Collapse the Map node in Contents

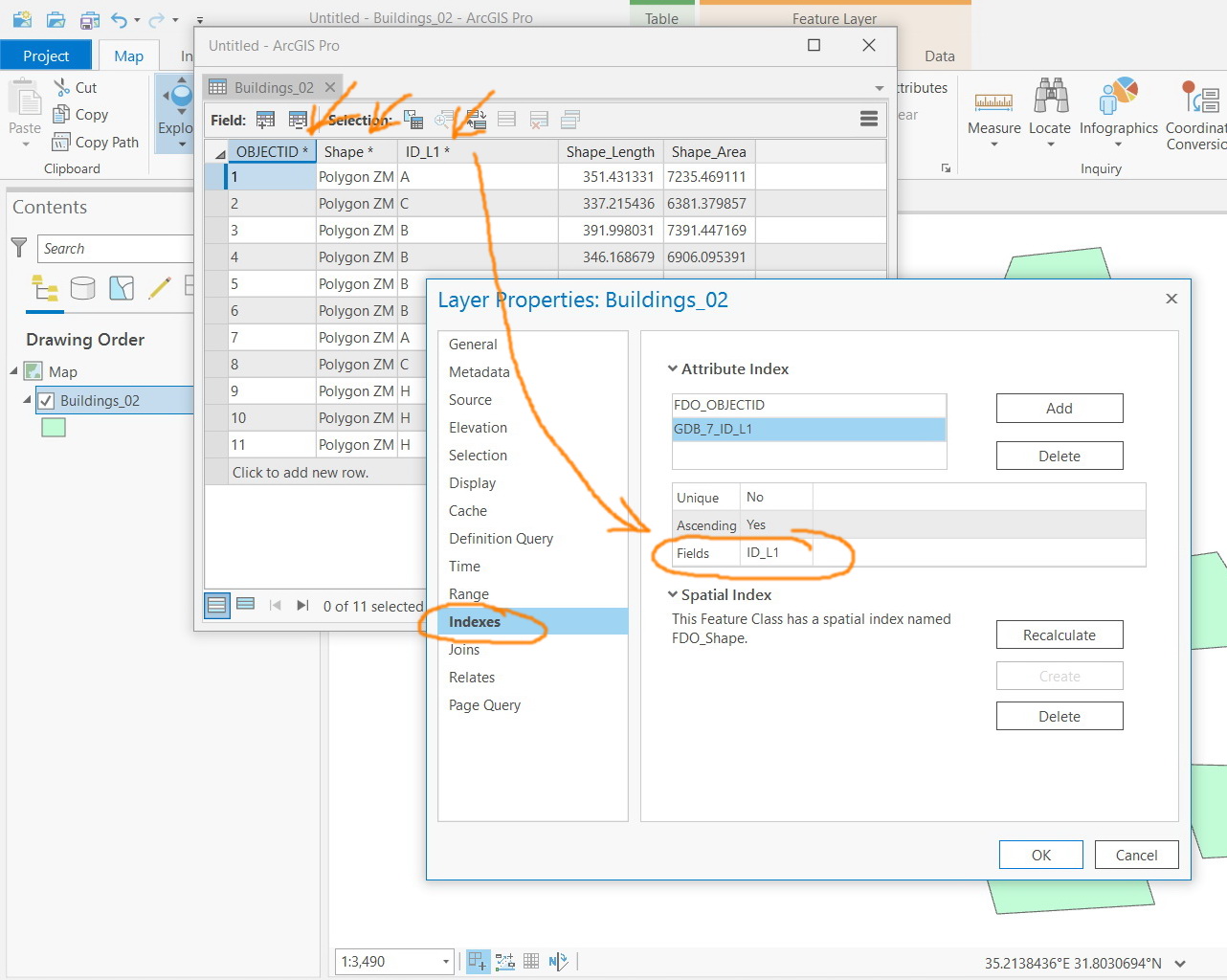pos(13,371)
